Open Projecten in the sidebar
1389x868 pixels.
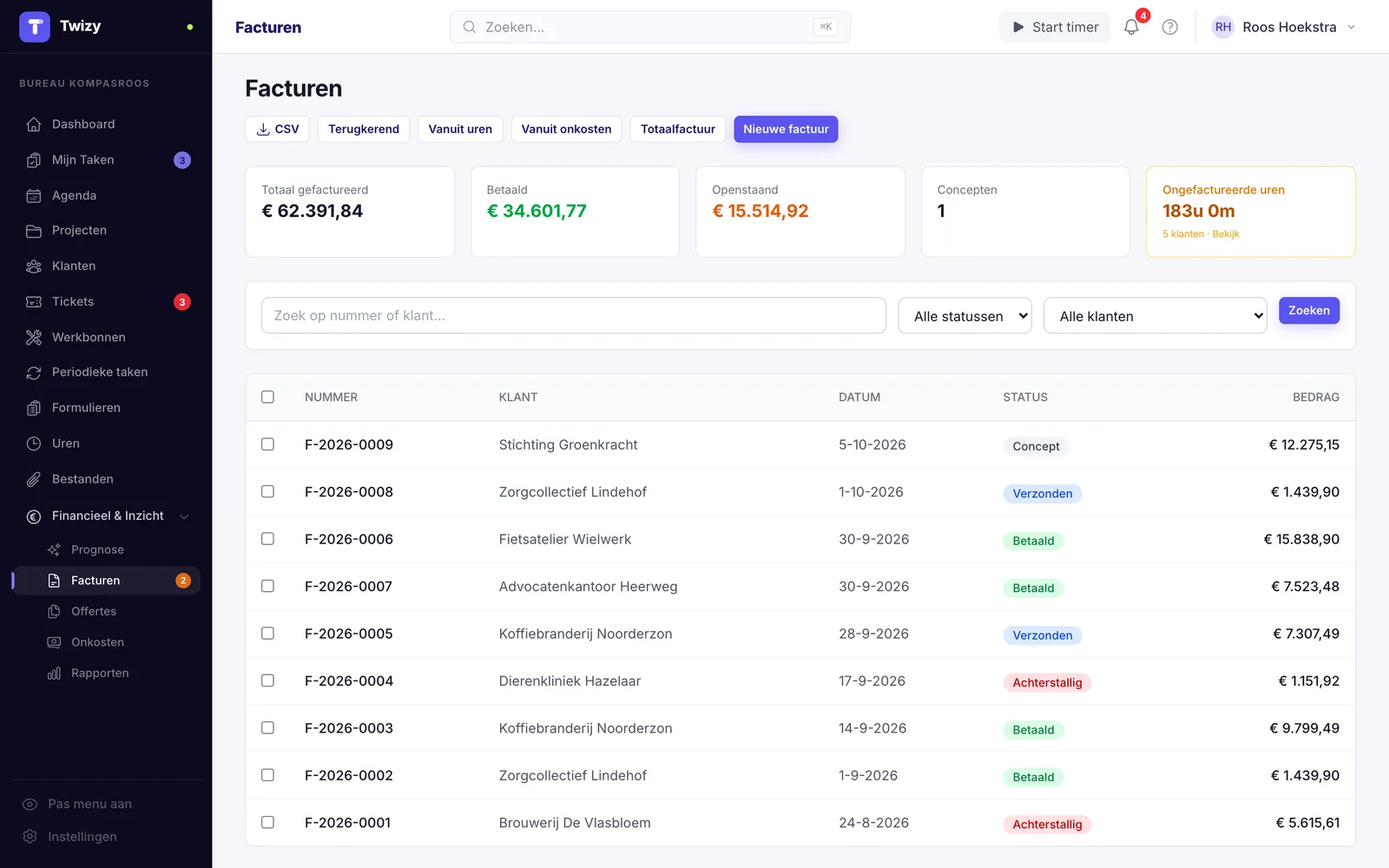point(106,230)
